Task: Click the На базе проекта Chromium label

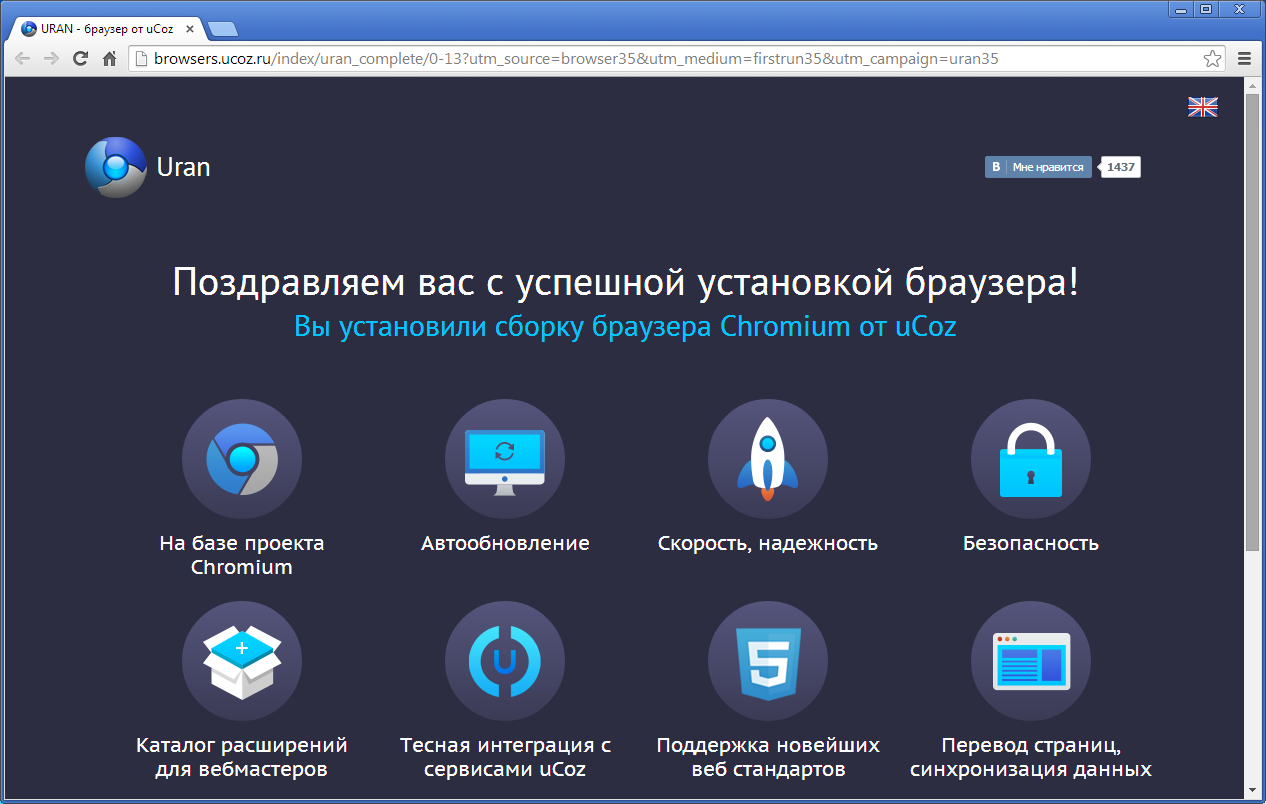Action: (x=242, y=555)
